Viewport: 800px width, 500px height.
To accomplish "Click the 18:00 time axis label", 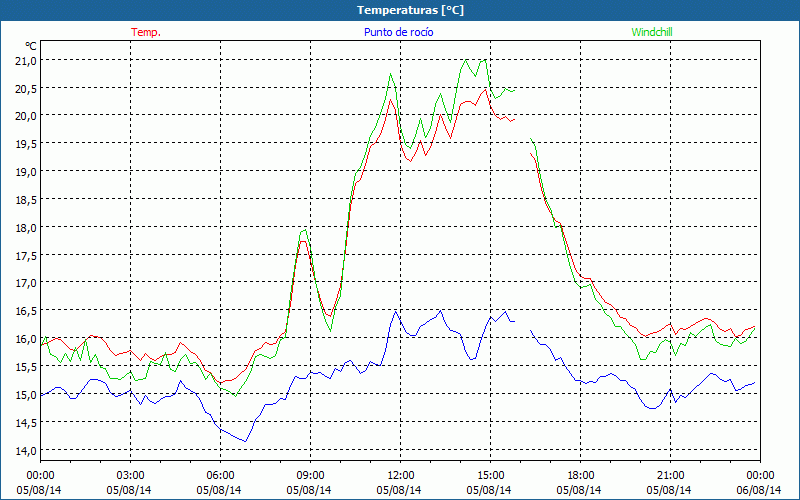I will pos(580,475).
